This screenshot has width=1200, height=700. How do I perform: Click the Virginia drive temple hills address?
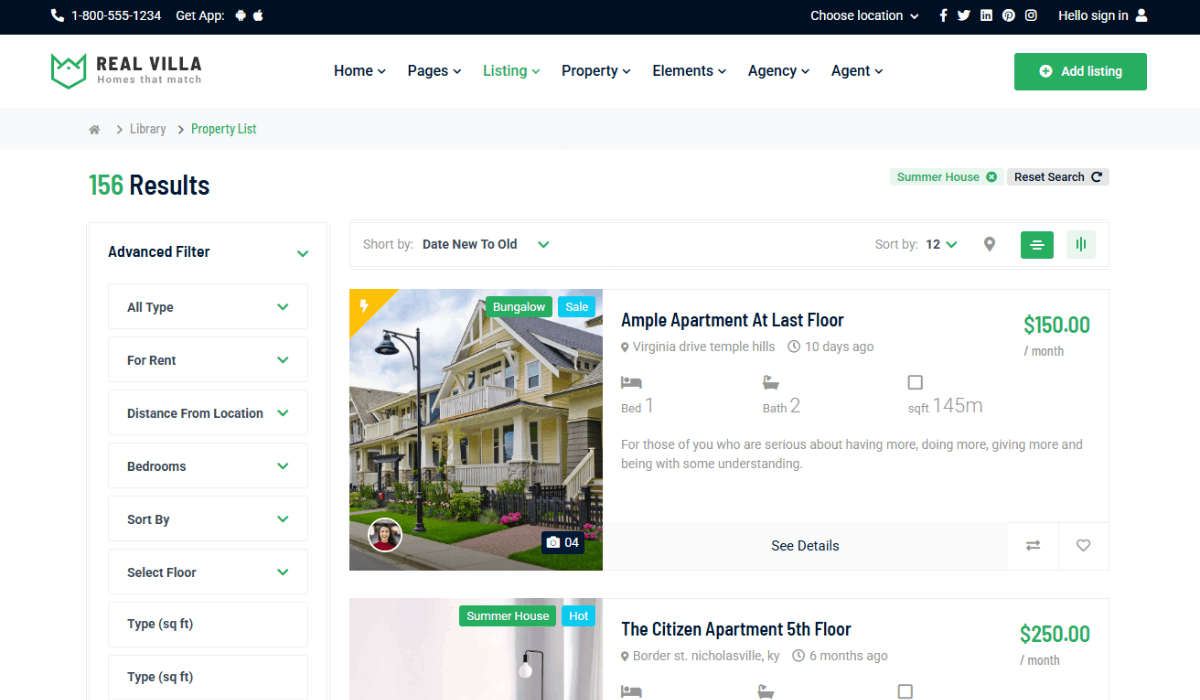coord(704,347)
